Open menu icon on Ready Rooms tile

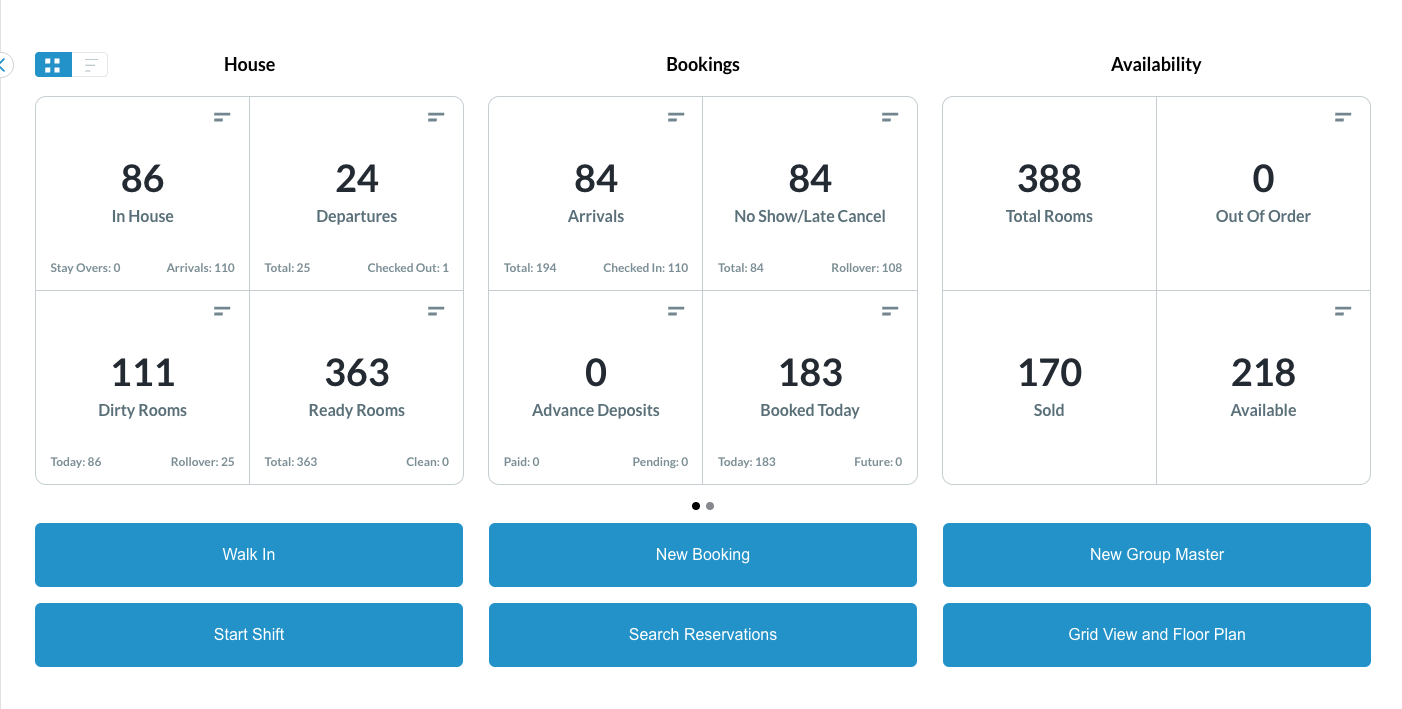click(x=436, y=311)
